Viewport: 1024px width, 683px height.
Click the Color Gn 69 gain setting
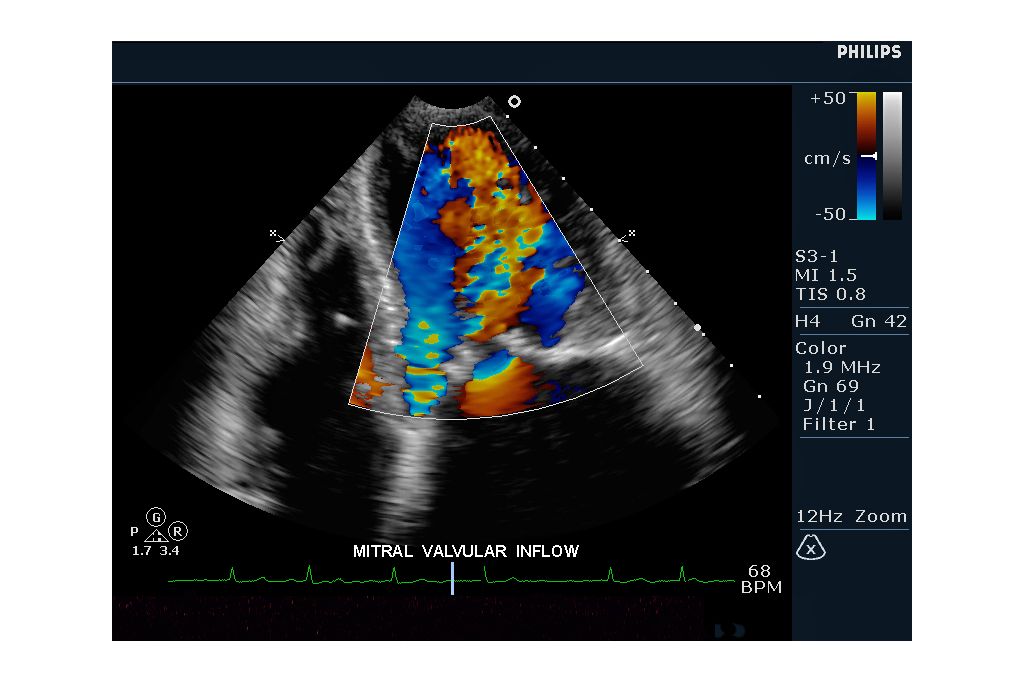[830, 386]
